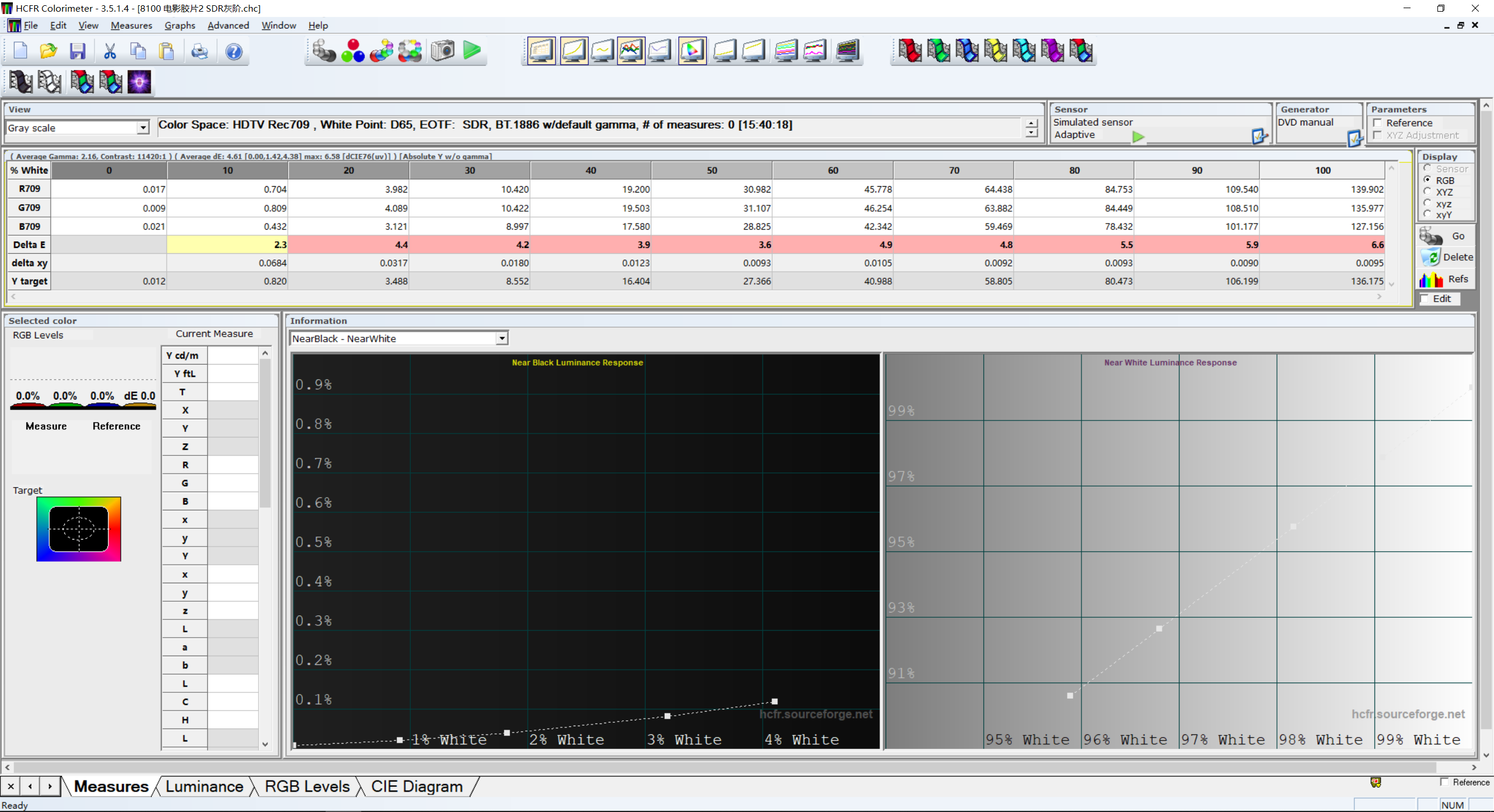
Task: Open the CIE diagram view icon
Action: 692,51
